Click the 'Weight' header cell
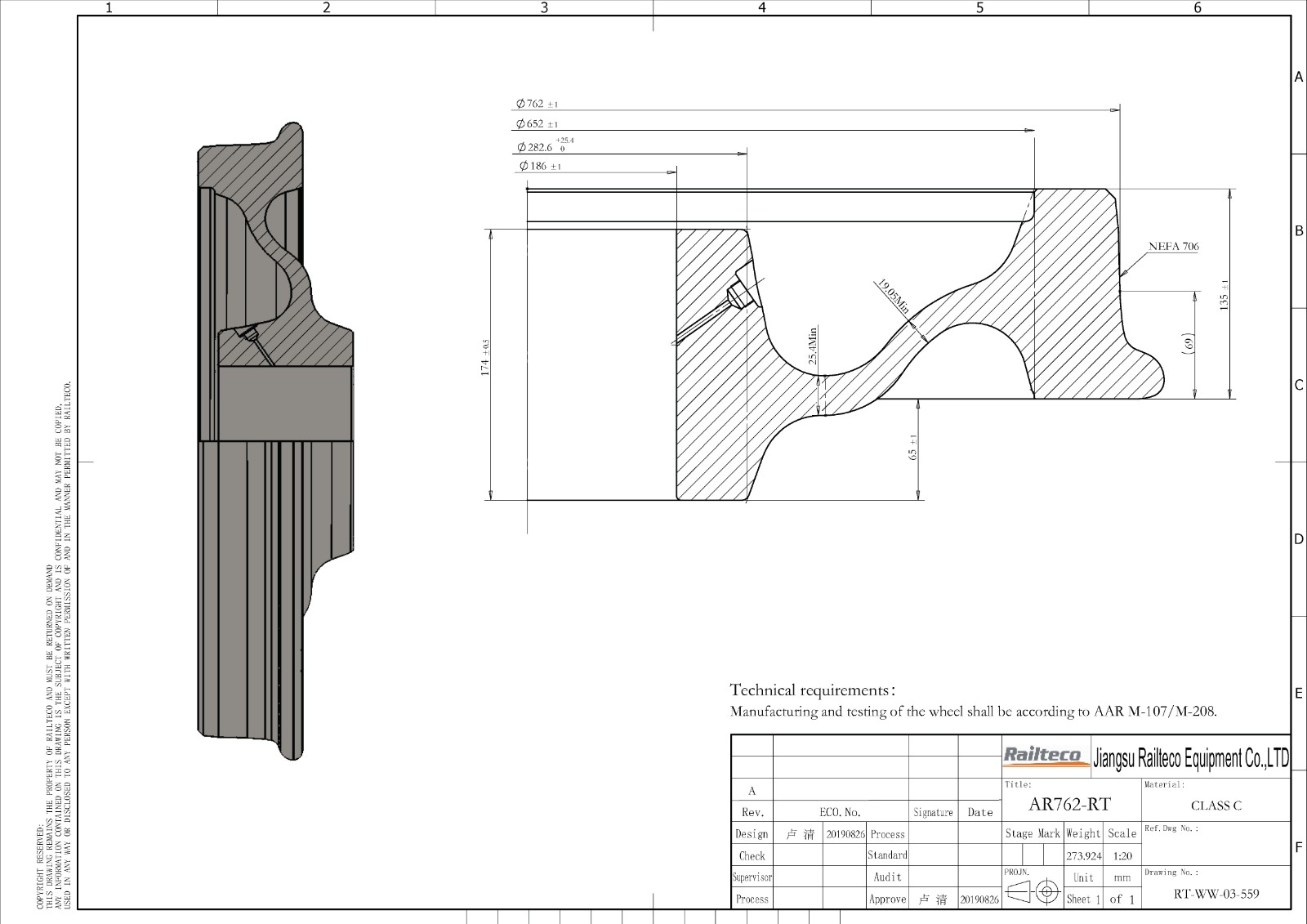Viewport: 1307px width, 924px height. pyautogui.click(x=1083, y=833)
